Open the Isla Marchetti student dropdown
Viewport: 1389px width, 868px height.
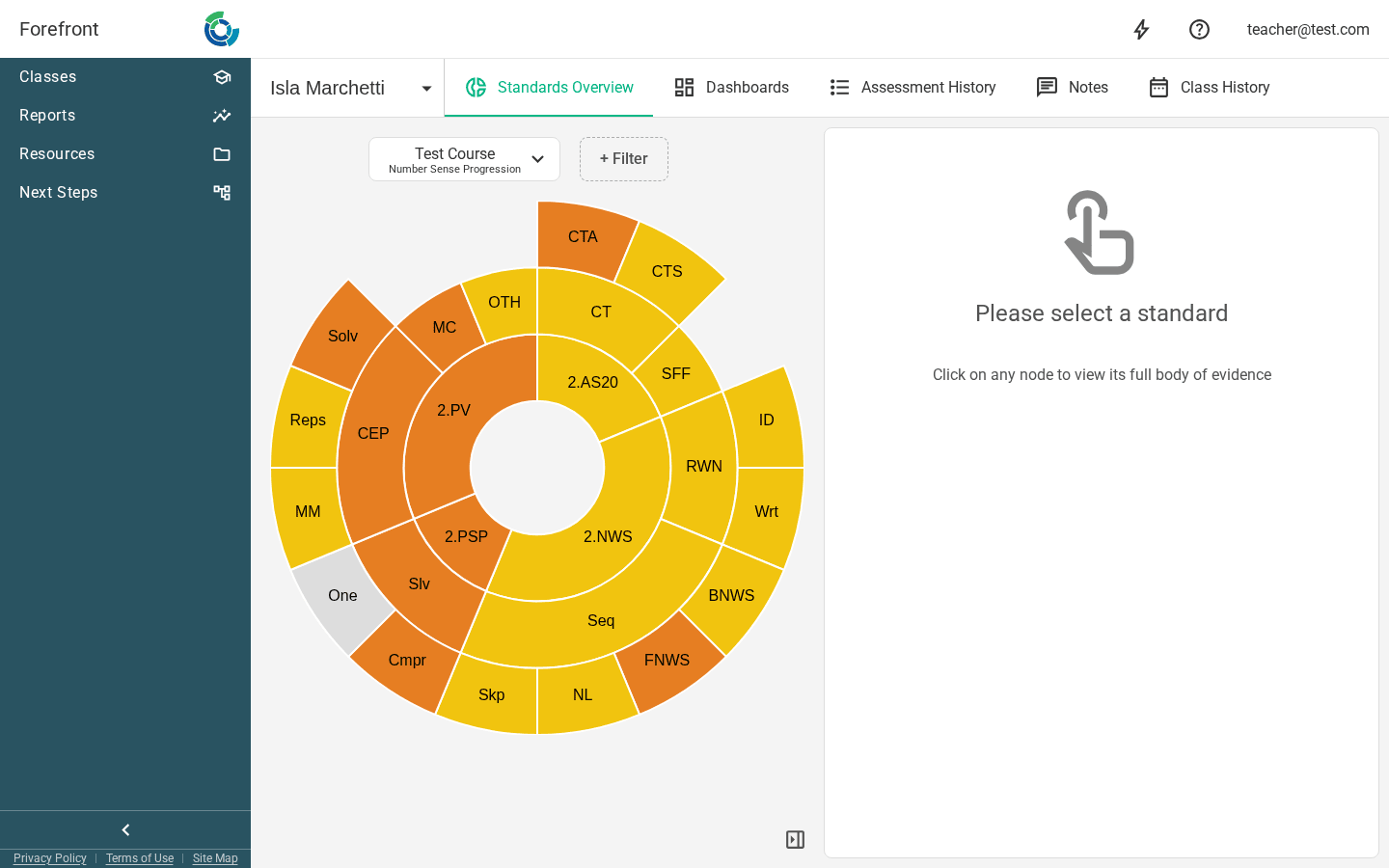351,88
